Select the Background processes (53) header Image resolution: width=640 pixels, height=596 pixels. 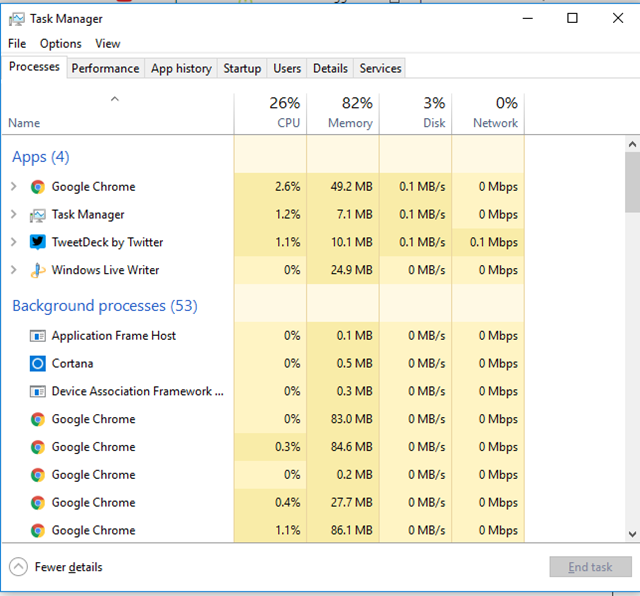coord(105,306)
